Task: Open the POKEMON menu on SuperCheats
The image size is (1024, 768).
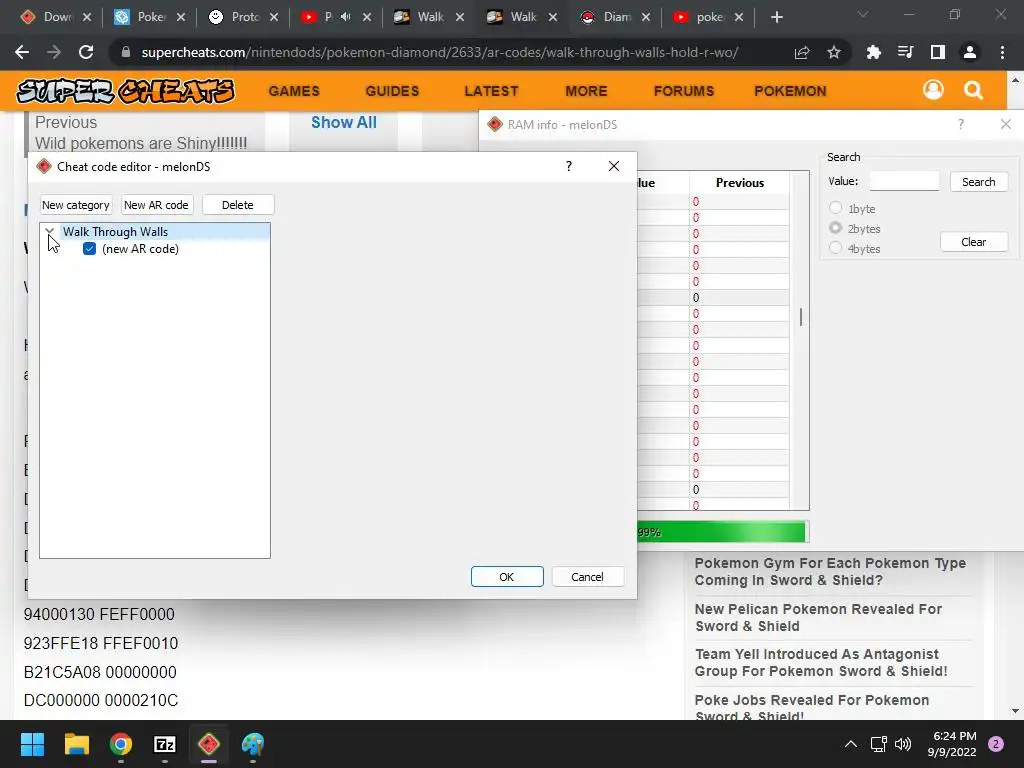Action: (790, 91)
